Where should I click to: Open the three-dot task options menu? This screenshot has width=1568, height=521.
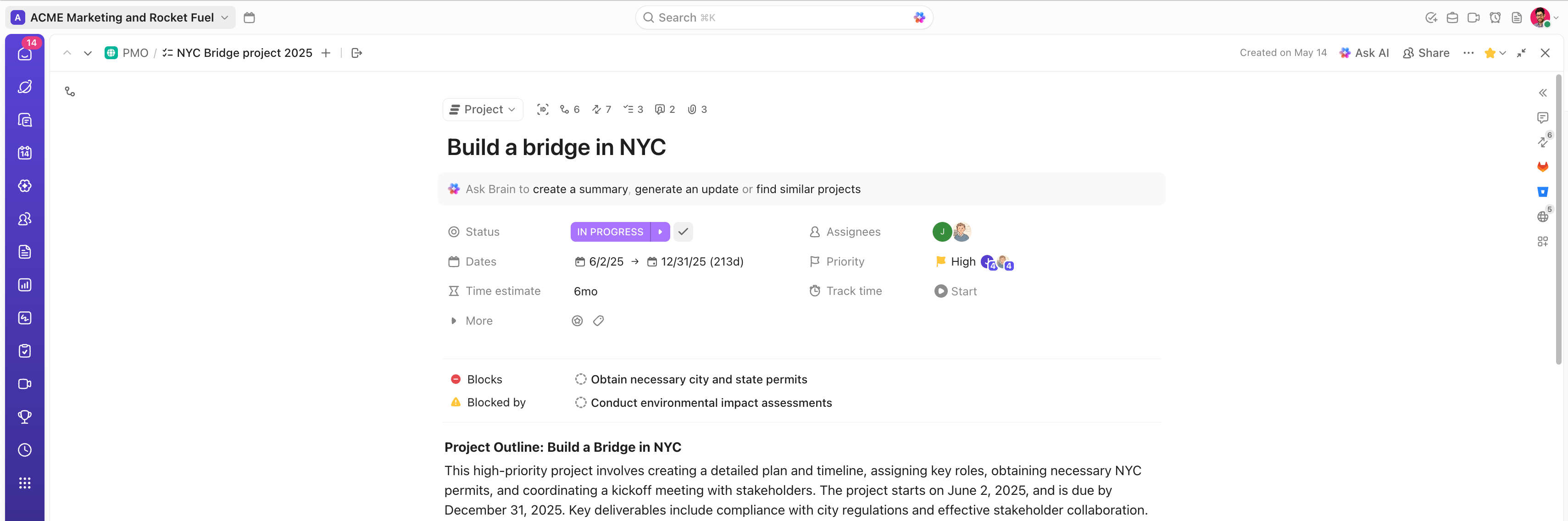click(x=1468, y=53)
